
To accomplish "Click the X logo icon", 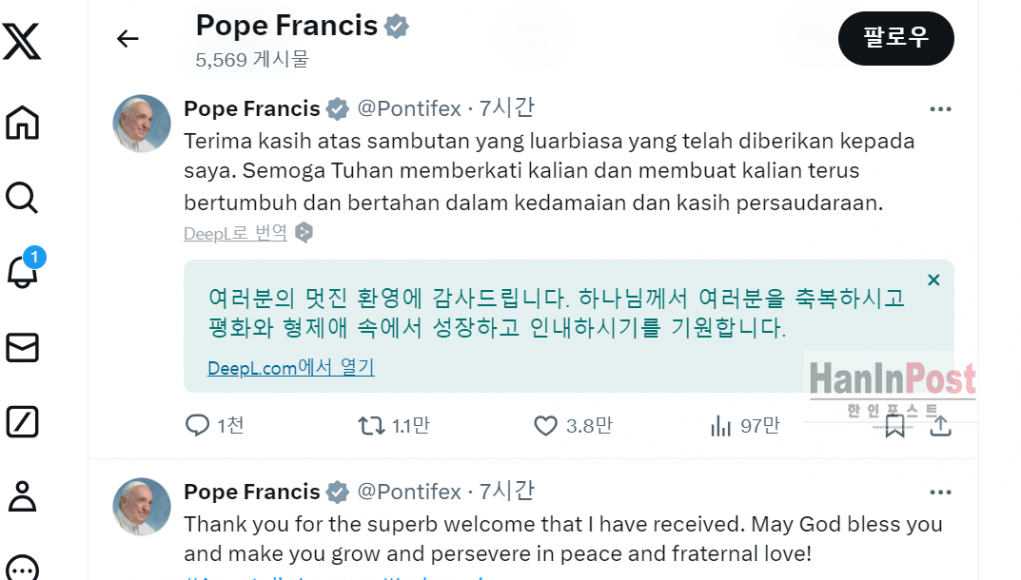I will point(22,41).
